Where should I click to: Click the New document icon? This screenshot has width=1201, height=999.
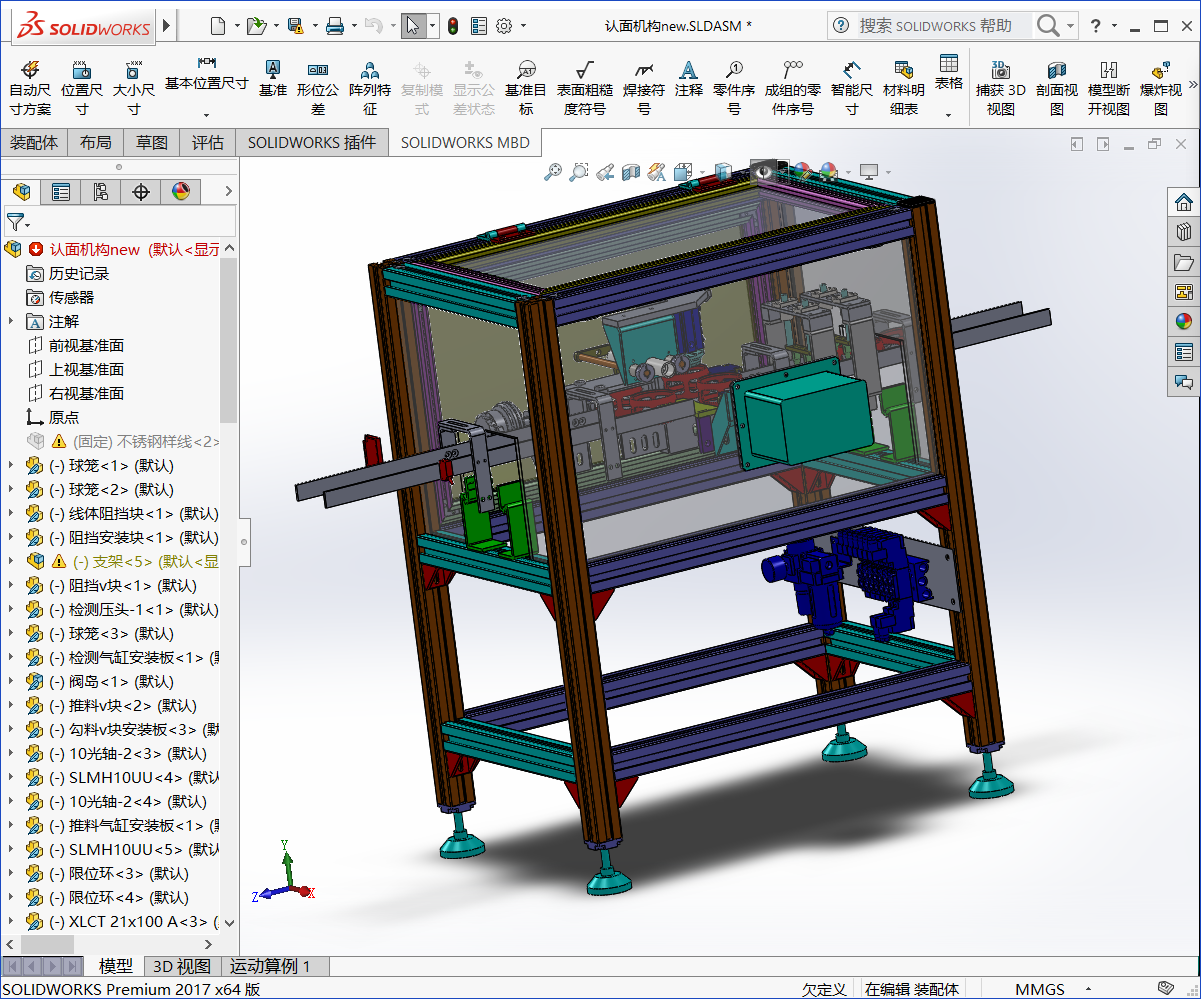[218, 25]
